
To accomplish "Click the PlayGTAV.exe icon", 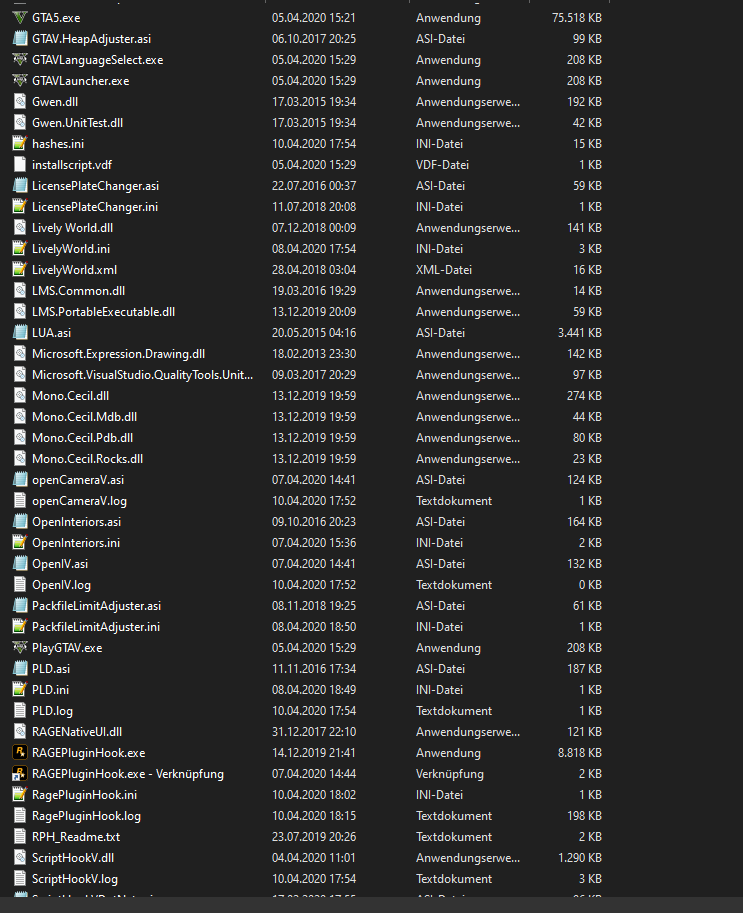I will point(20,647).
